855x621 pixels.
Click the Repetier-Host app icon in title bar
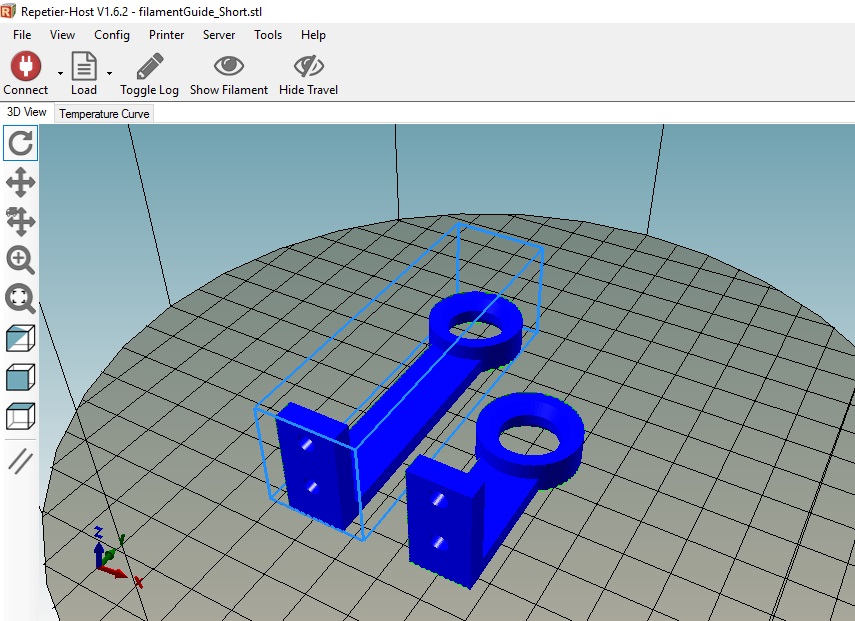click(x=8, y=10)
